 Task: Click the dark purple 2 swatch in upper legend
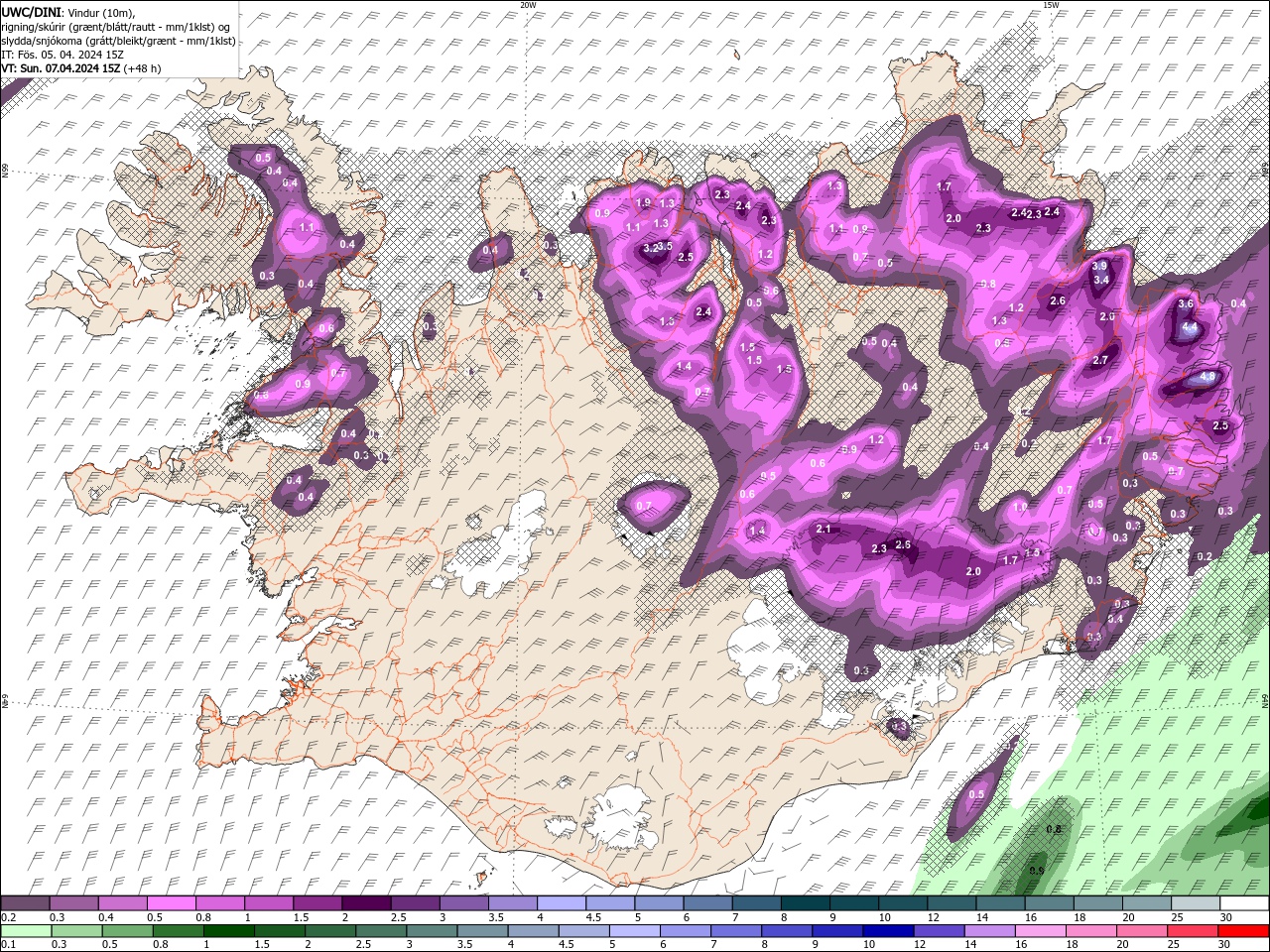click(366, 903)
